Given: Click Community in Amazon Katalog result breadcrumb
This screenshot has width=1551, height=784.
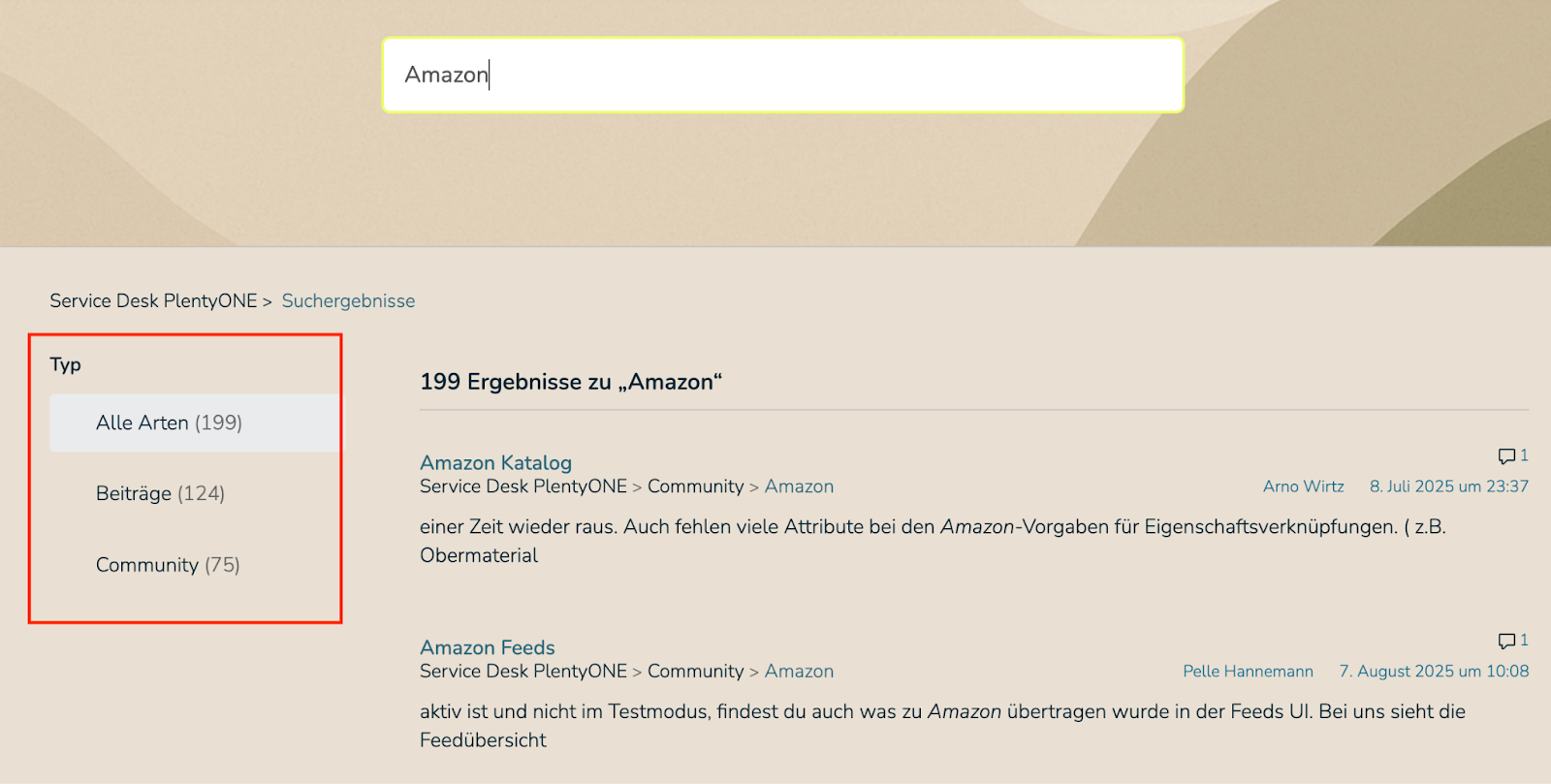Looking at the screenshot, I should (695, 486).
